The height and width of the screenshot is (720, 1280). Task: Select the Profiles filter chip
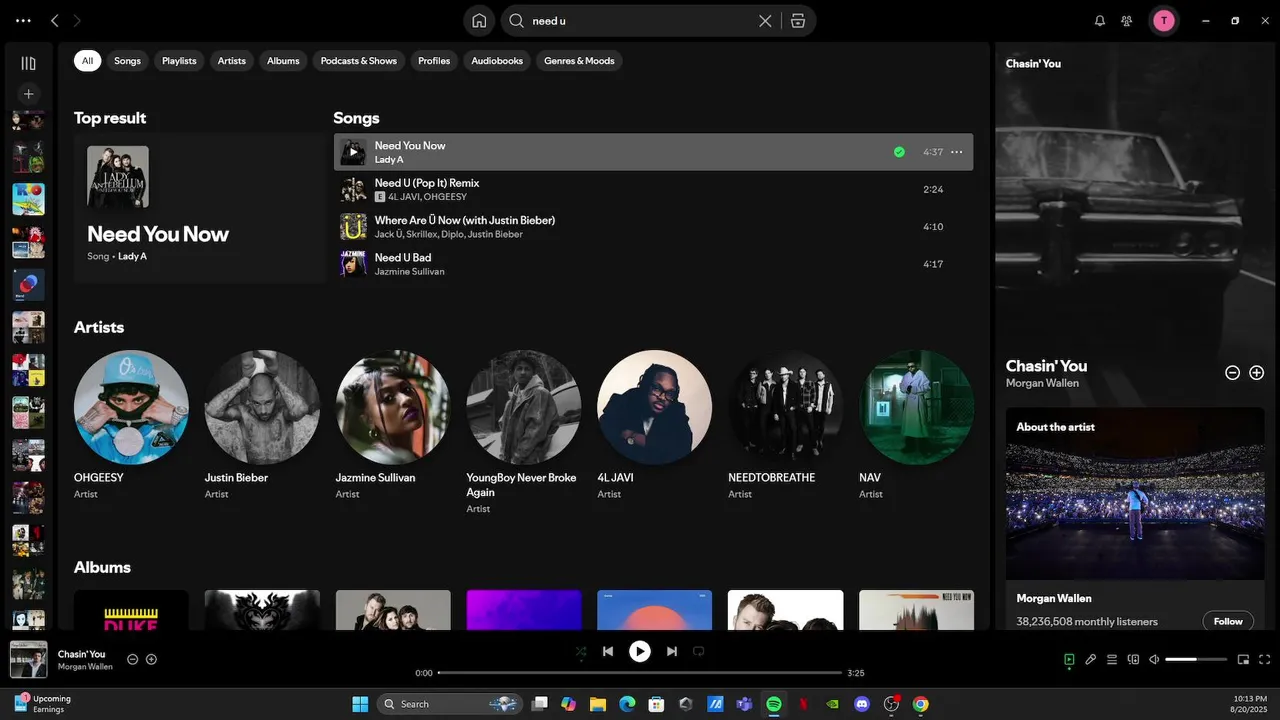(x=434, y=61)
